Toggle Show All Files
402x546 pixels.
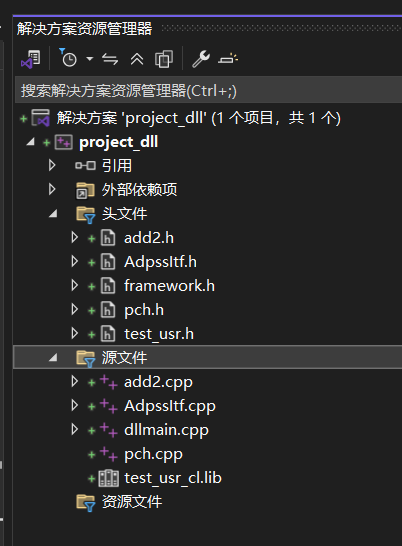tap(164, 59)
